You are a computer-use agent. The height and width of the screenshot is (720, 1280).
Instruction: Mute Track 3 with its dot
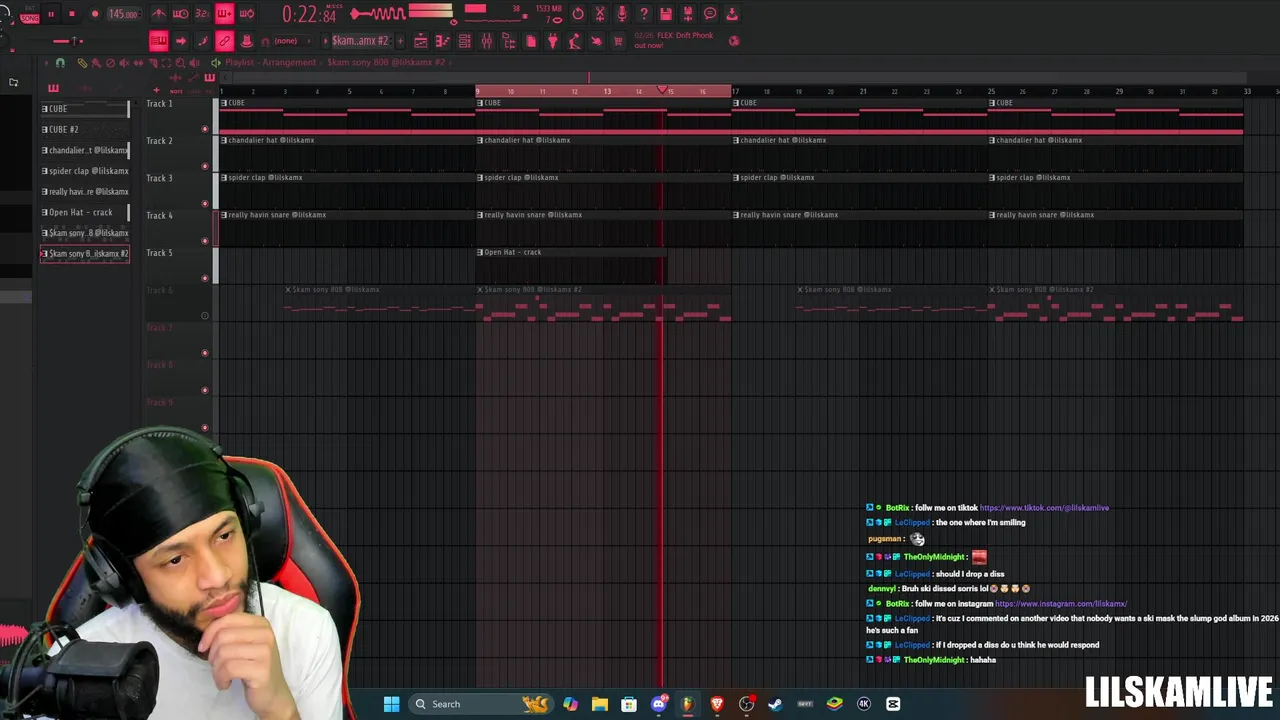205,203
